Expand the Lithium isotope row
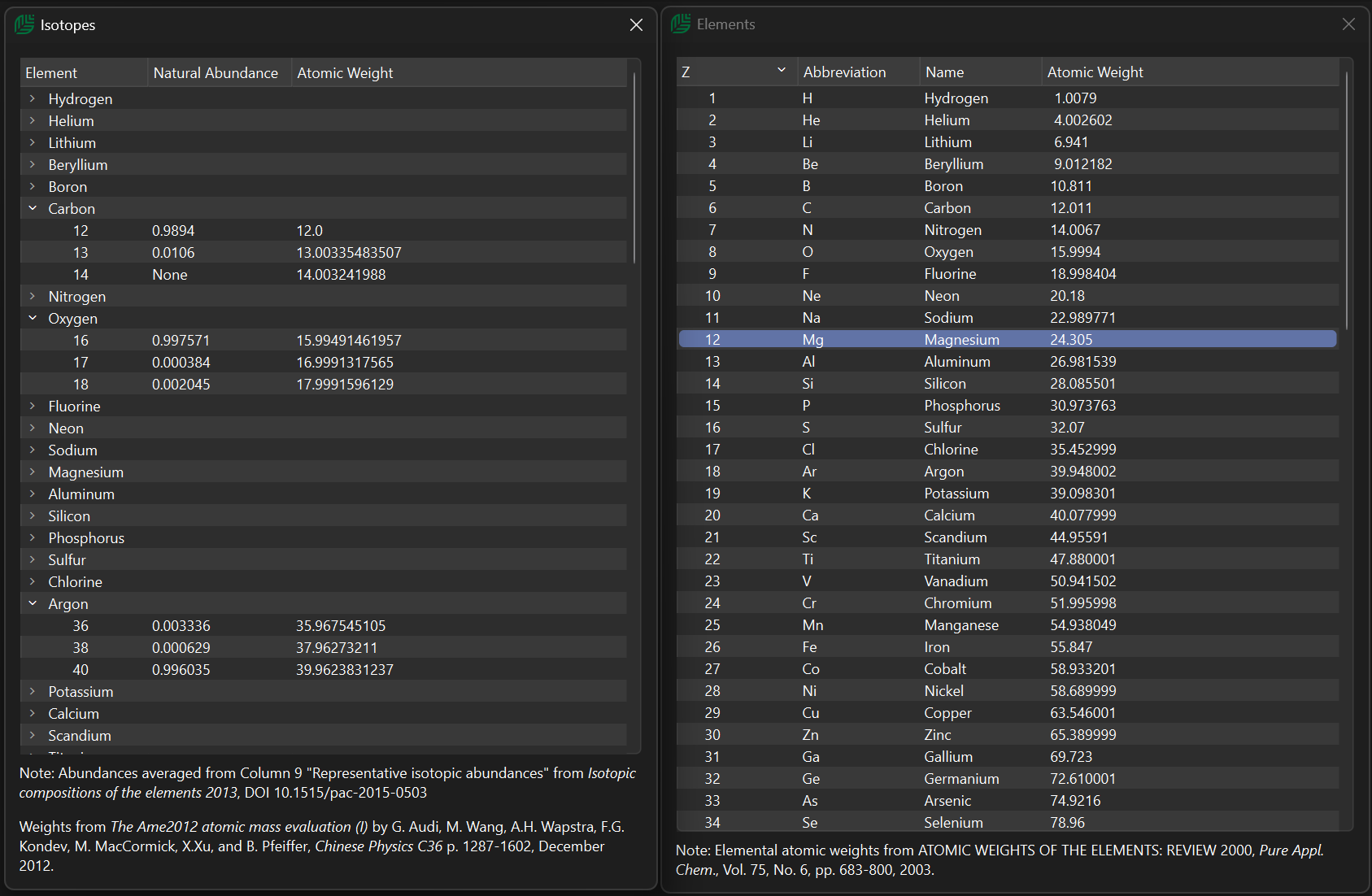The width and height of the screenshot is (1372, 896). (33, 142)
